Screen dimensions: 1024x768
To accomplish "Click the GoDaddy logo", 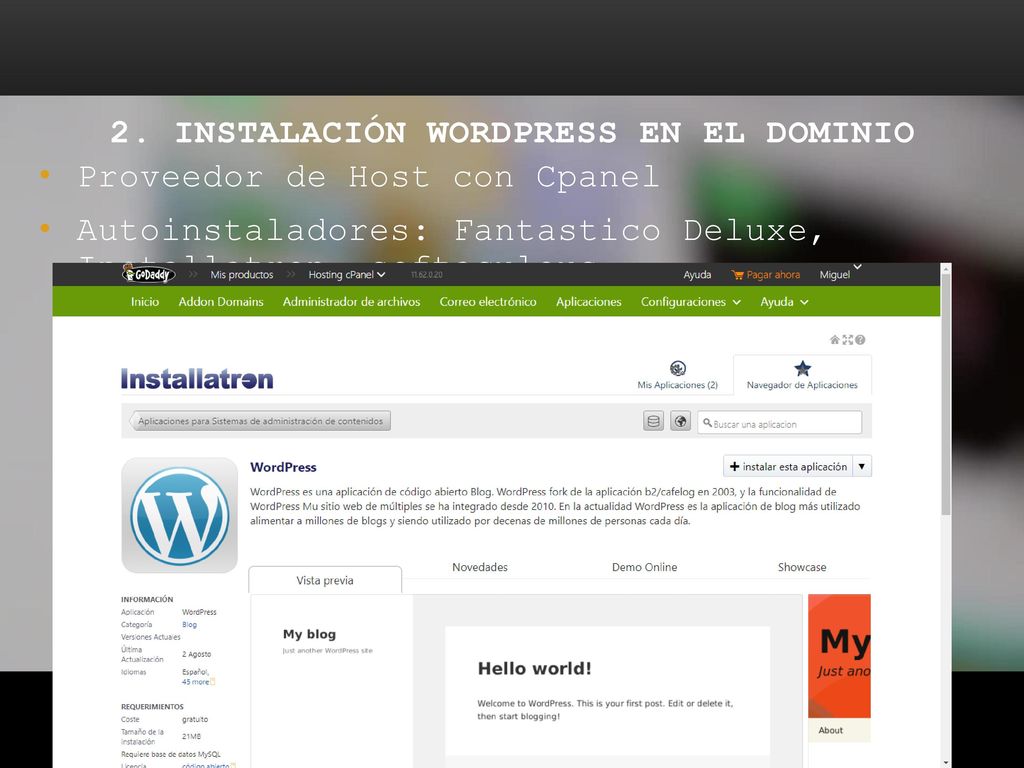I will (149, 274).
